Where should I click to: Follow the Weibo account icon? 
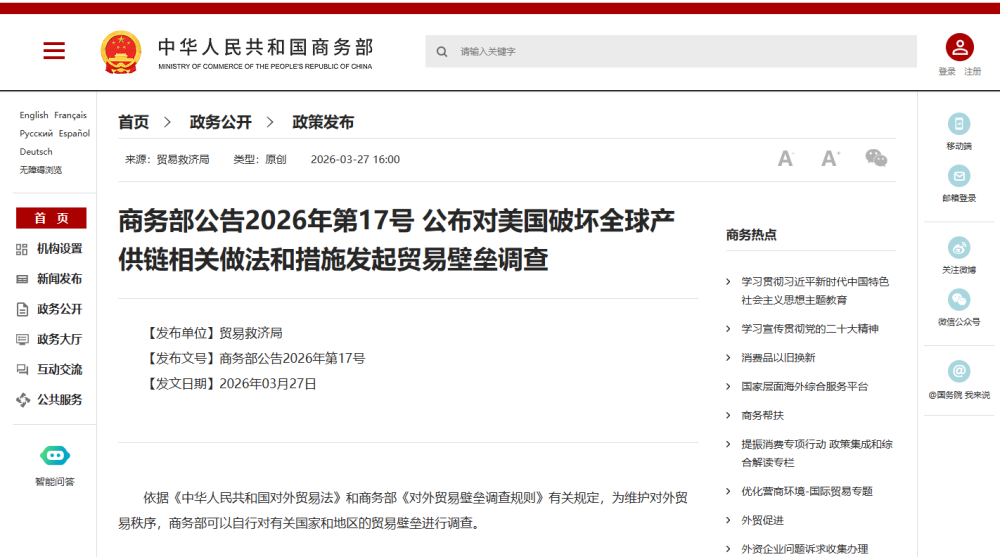pos(959,248)
